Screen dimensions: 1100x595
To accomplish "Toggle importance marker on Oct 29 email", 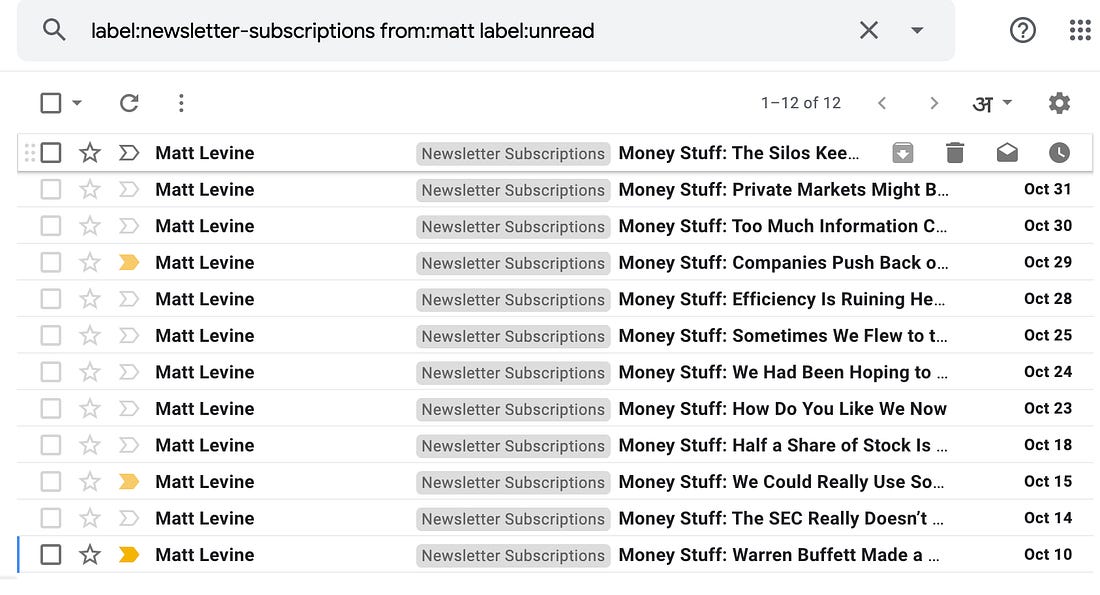I will (x=129, y=262).
